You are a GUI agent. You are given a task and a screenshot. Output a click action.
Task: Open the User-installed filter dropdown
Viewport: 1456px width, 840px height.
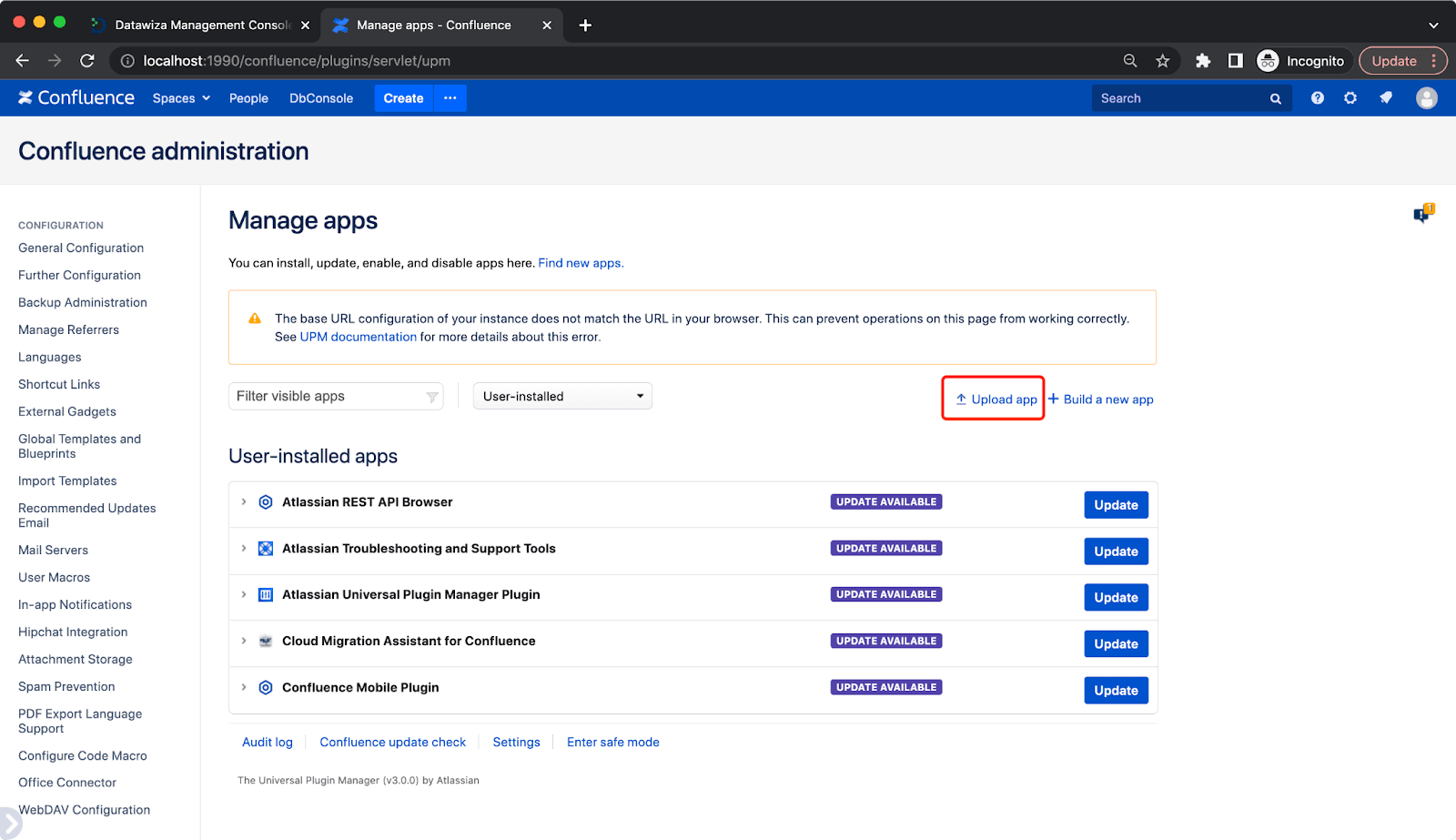point(562,397)
